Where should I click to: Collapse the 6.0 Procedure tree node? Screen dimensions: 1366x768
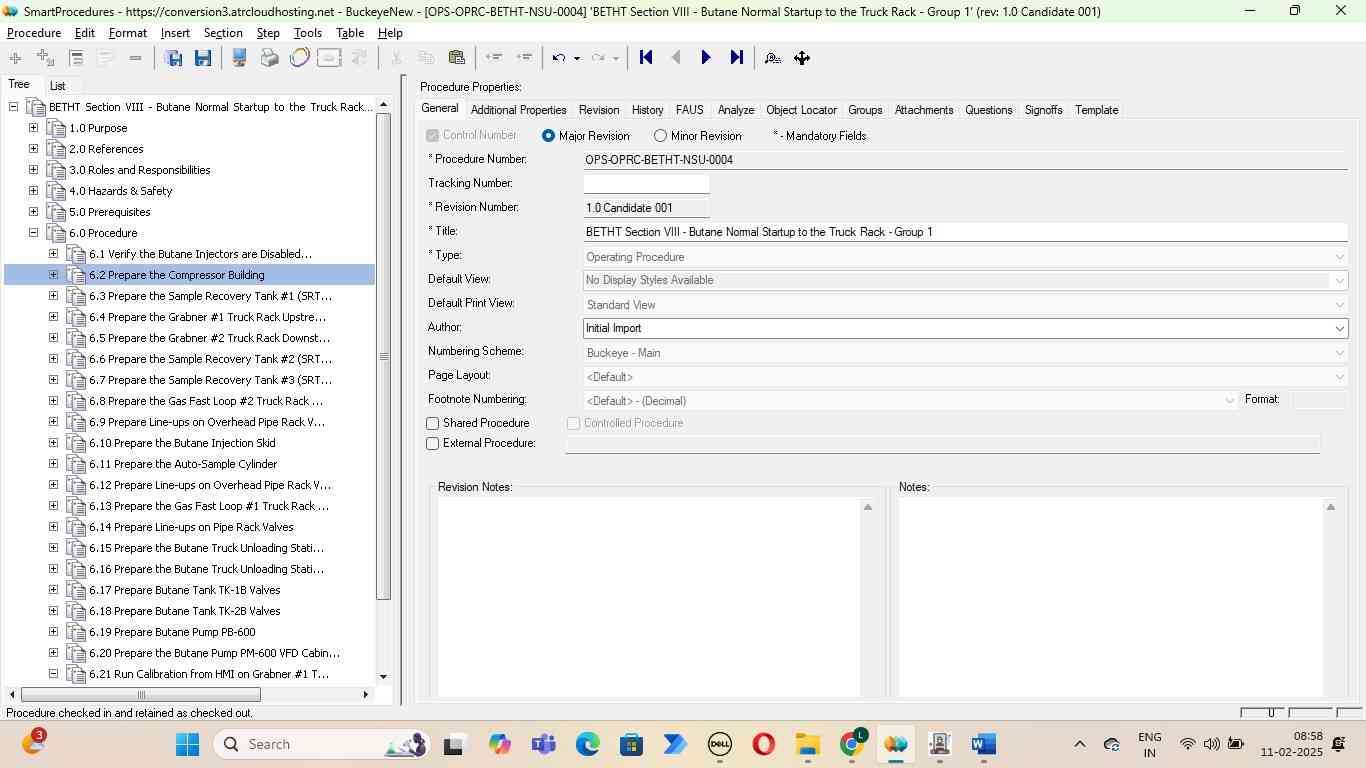click(33, 233)
